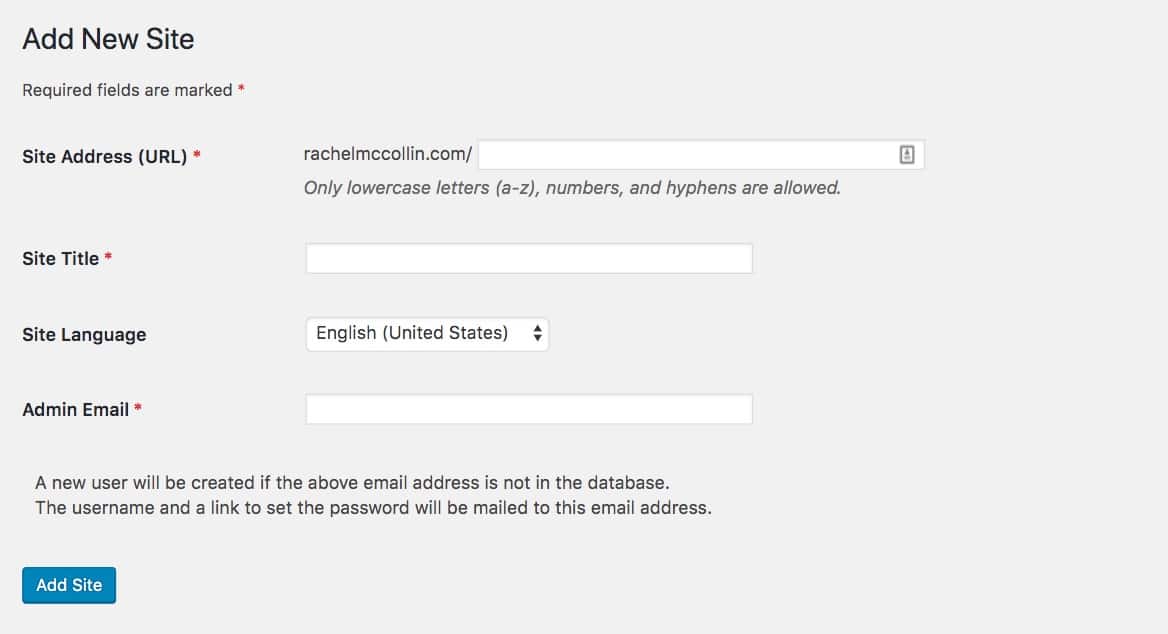Click the rachelmccollin.com/ URL prefix text
Image resolution: width=1168 pixels, height=634 pixels.
(x=388, y=155)
